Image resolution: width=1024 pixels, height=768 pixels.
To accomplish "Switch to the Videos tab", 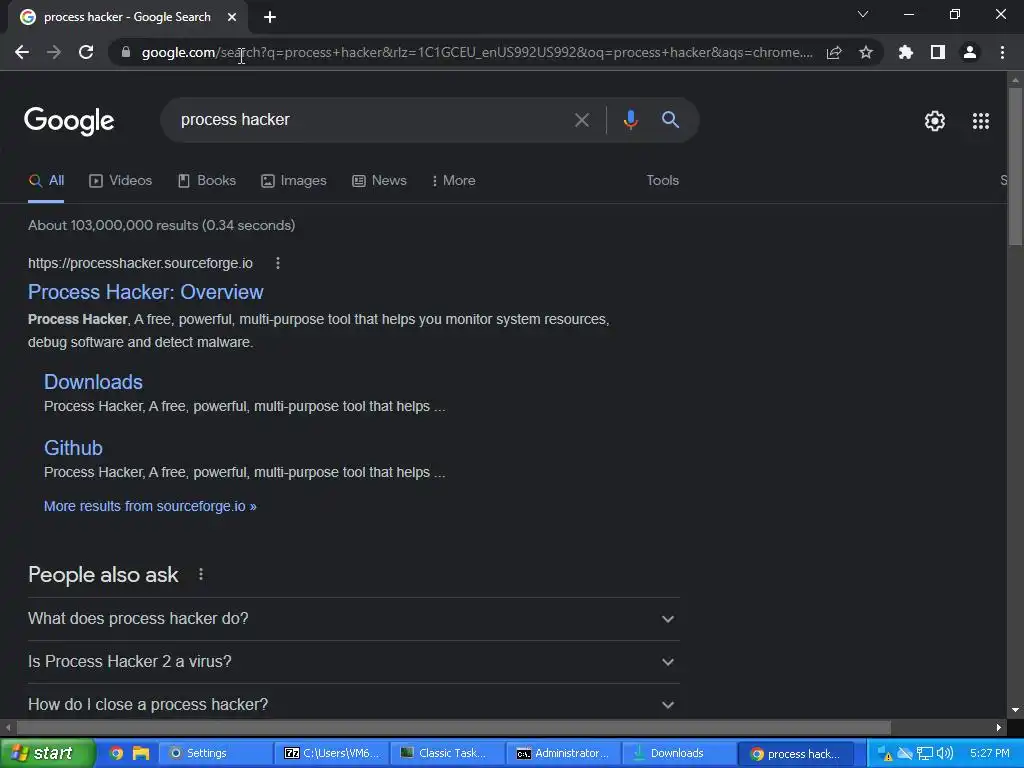I will pyautogui.click(x=121, y=181).
